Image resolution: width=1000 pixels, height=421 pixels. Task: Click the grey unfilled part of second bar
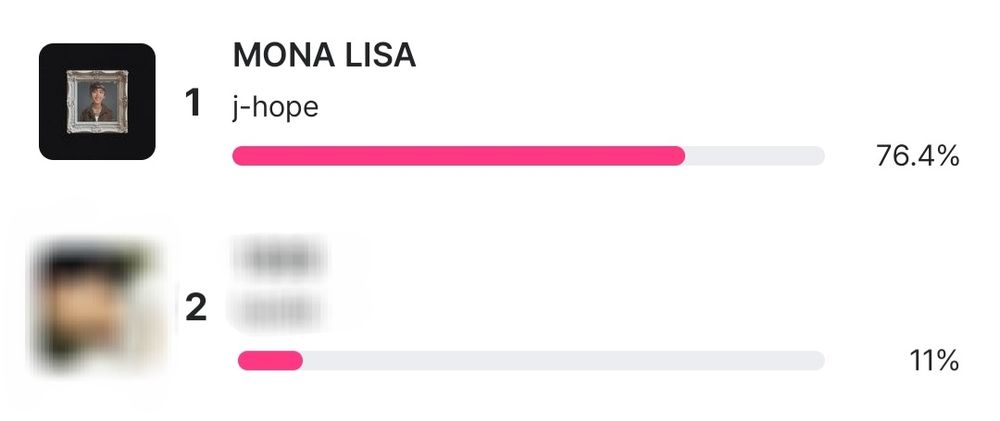click(563, 360)
